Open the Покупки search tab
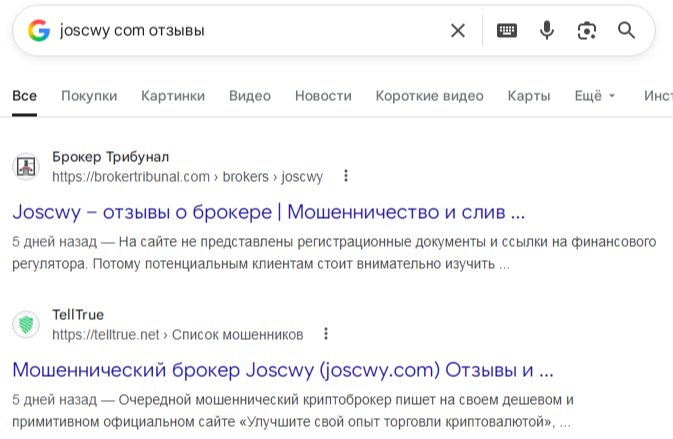 (89, 96)
